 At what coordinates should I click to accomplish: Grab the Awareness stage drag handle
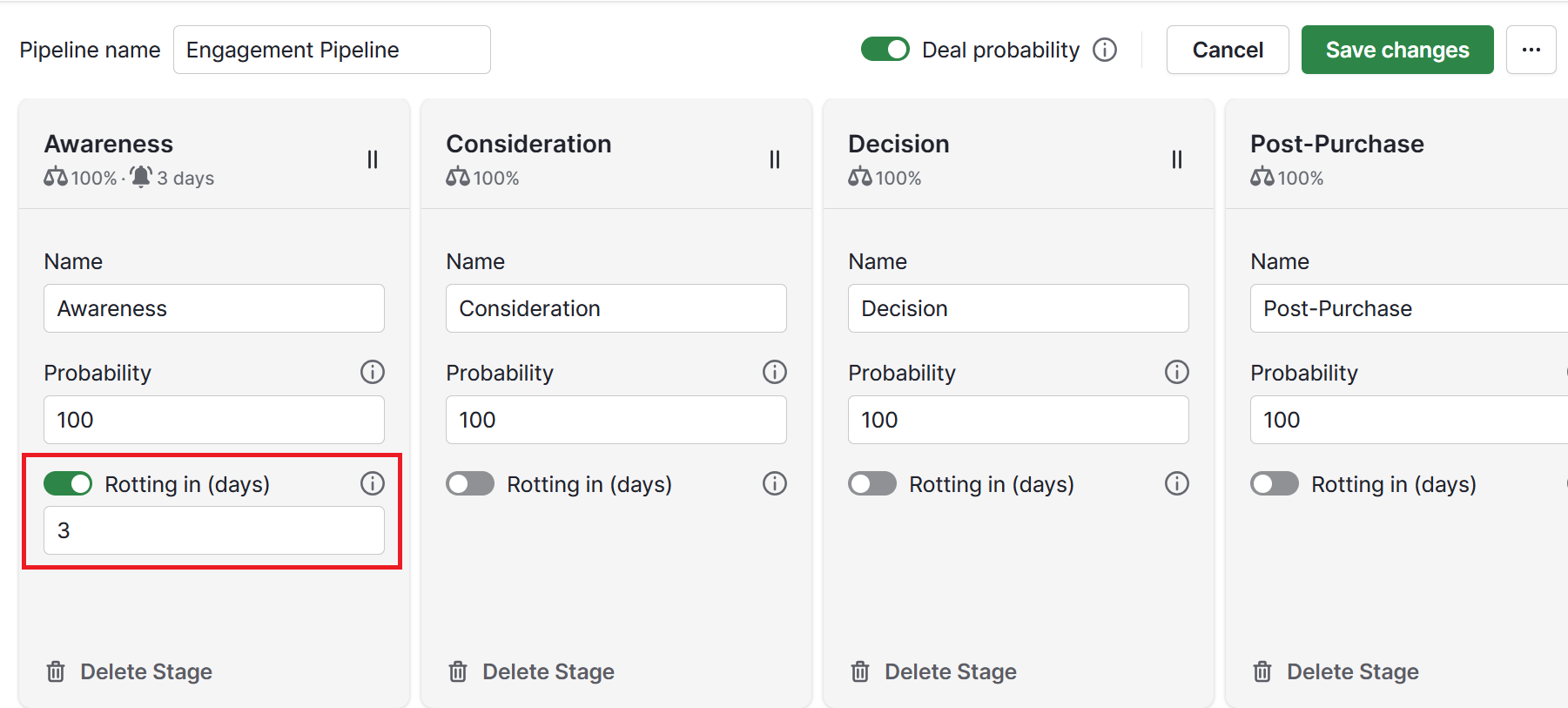coord(373,159)
